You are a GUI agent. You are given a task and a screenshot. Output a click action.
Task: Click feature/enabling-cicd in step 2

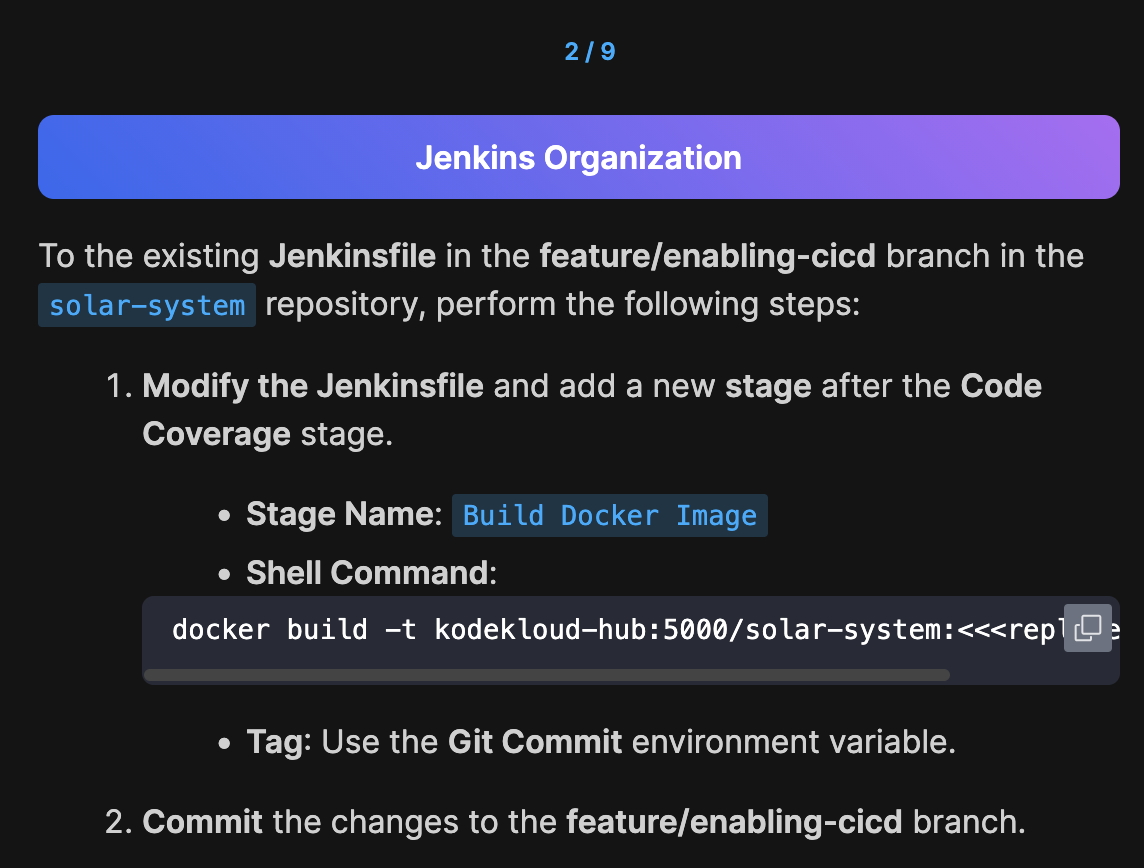coord(734,822)
